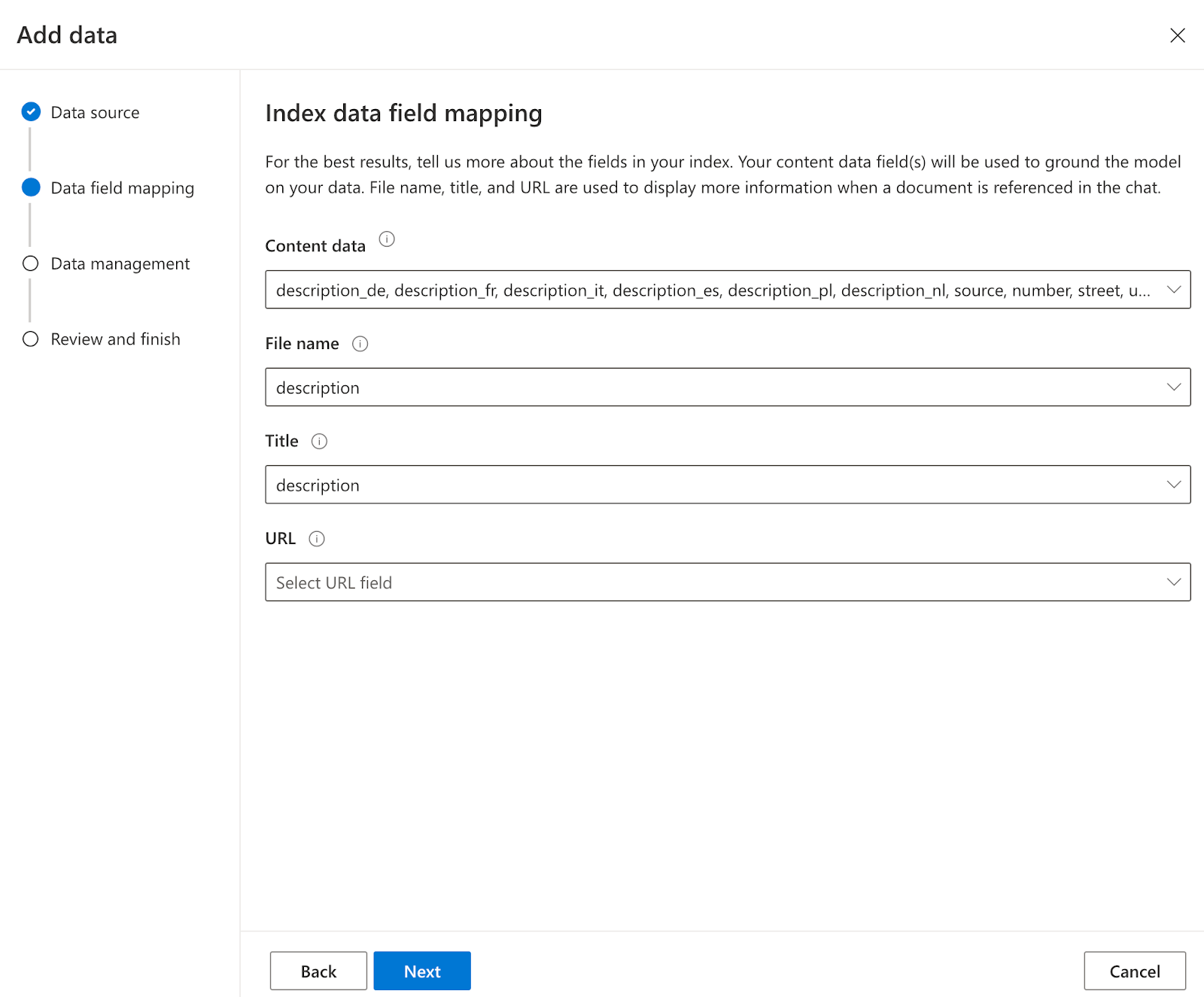The width and height of the screenshot is (1204, 997).
Task: Click Data management step circle
Action: [31, 263]
